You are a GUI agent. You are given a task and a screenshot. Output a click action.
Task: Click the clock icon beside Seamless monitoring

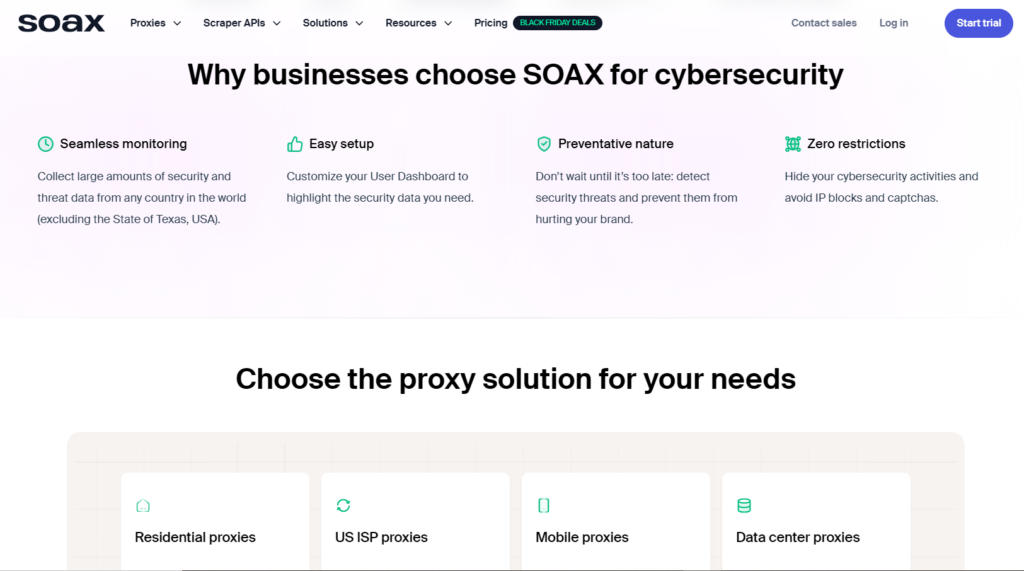pyautogui.click(x=46, y=144)
